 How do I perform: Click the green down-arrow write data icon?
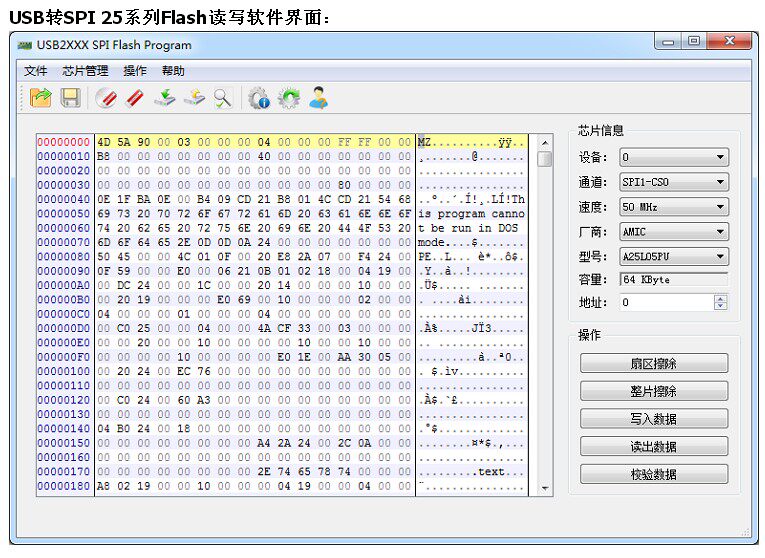pyautogui.click(x=165, y=98)
